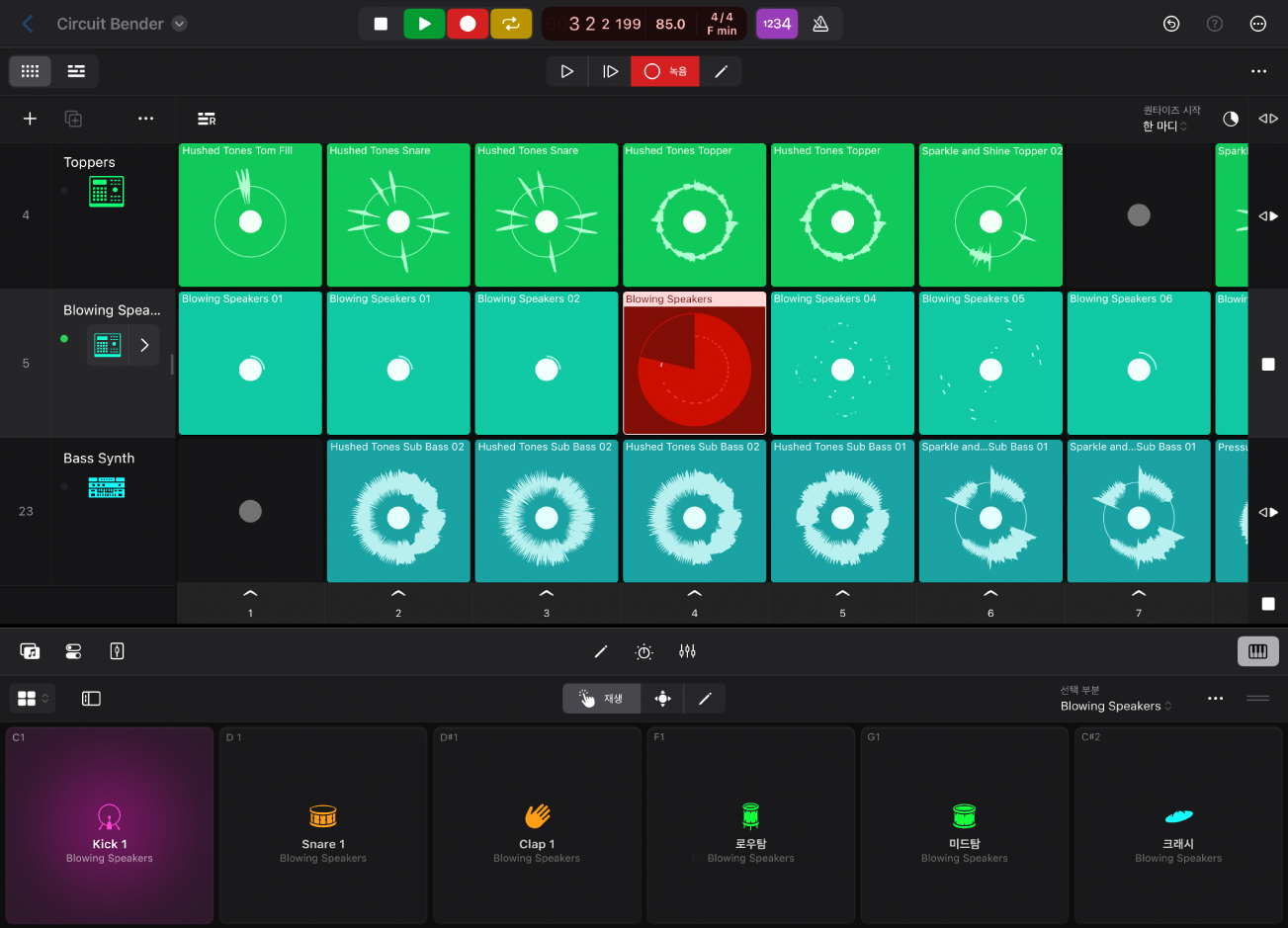Select the move pads crosshair mode
The image size is (1288, 928).
pyautogui.click(x=662, y=699)
